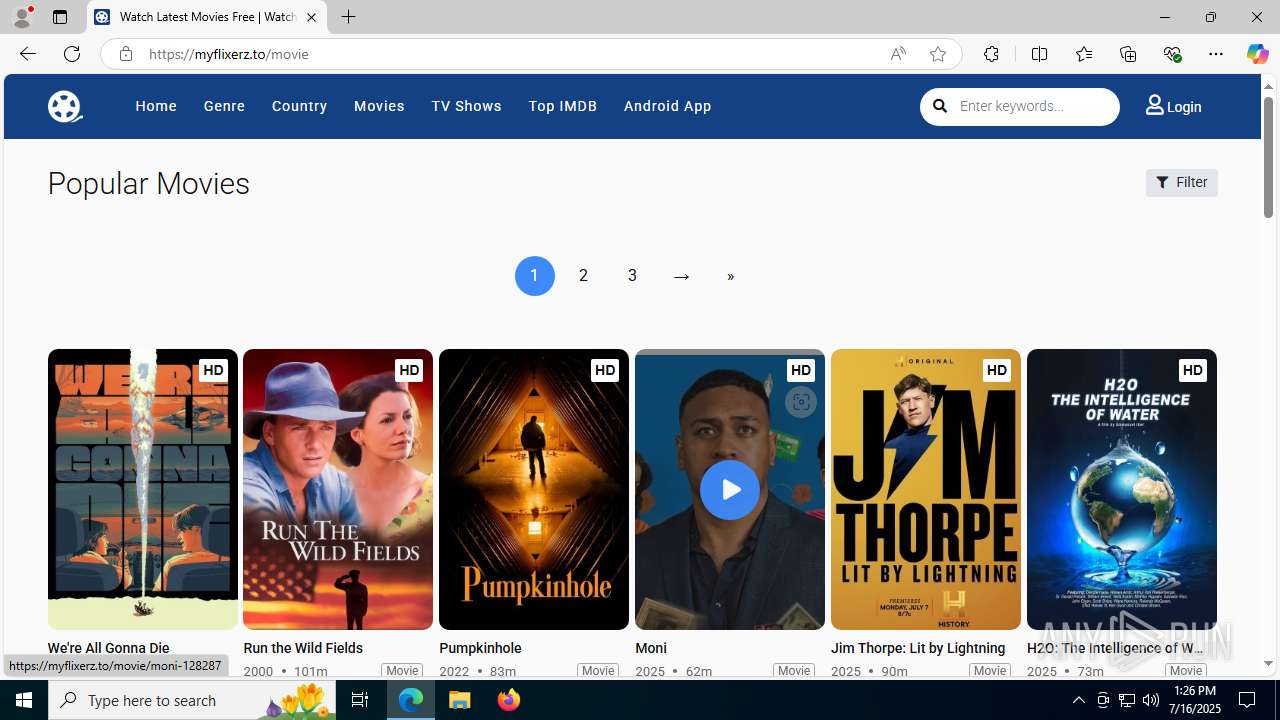Add this page to favorites star
1280x720 pixels.
click(x=938, y=54)
